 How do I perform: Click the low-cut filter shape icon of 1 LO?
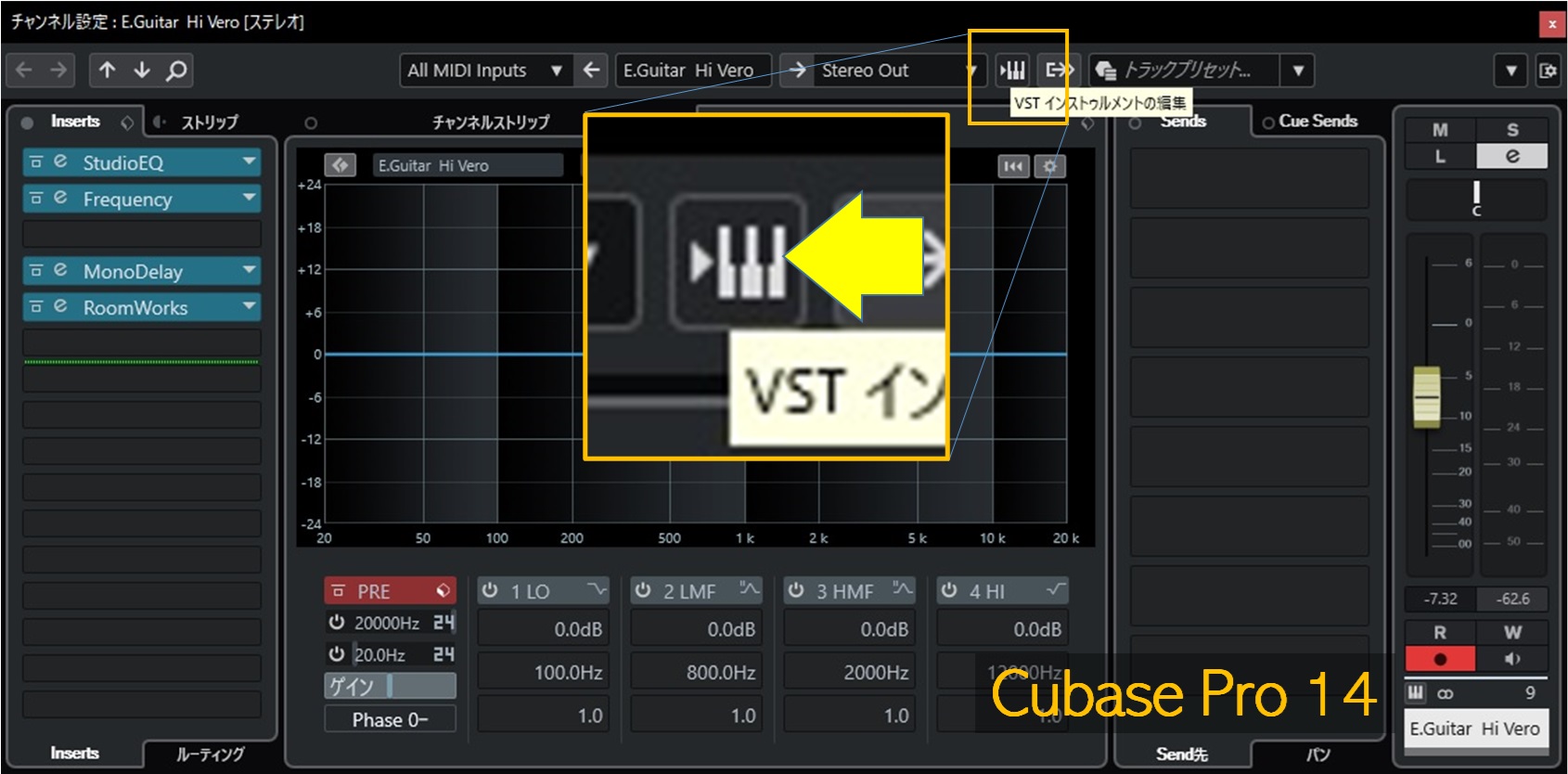pyautogui.click(x=596, y=590)
